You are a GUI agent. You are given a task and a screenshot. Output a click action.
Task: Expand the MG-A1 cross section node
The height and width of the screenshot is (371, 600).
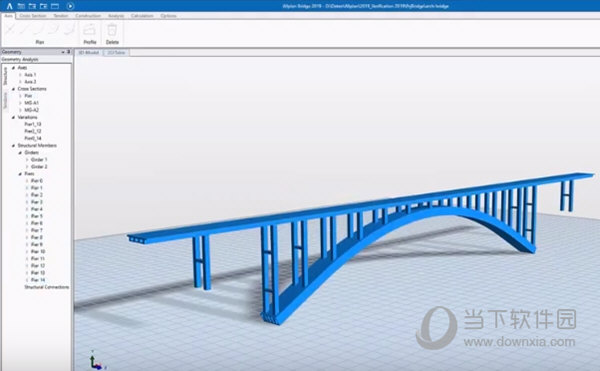pyautogui.click(x=20, y=103)
